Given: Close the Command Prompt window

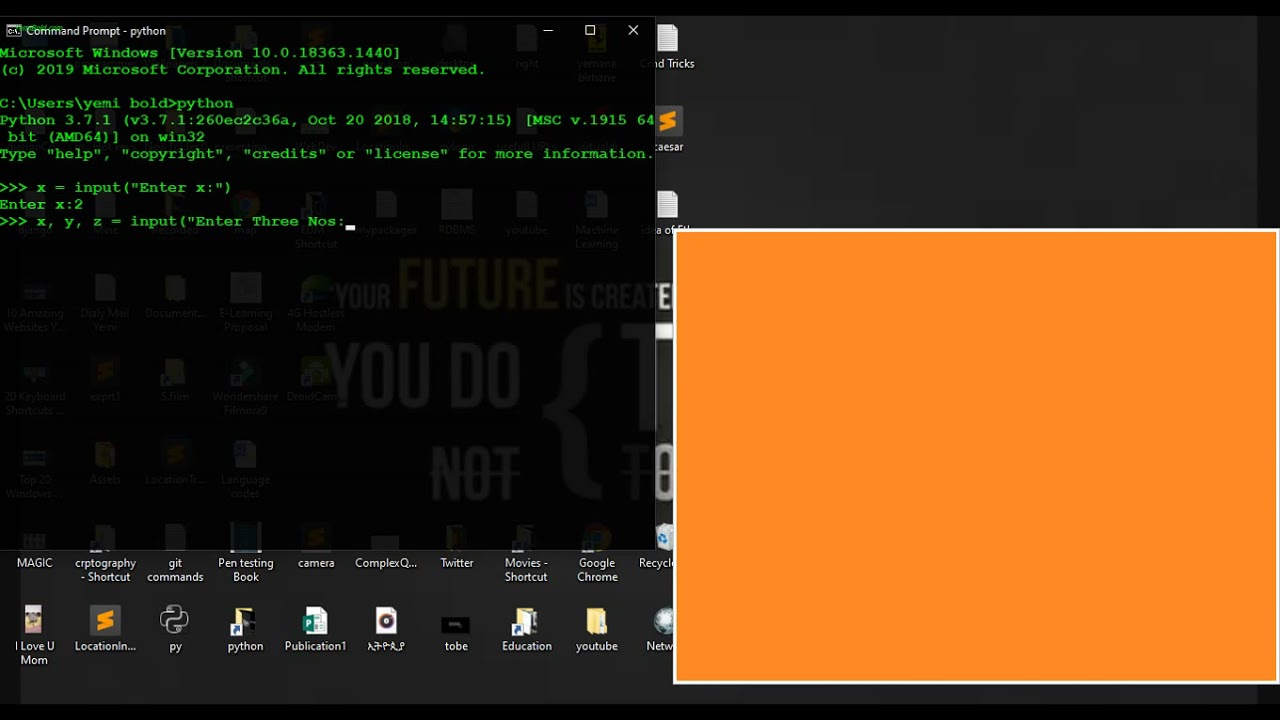Looking at the screenshot, I should point(633,31).
